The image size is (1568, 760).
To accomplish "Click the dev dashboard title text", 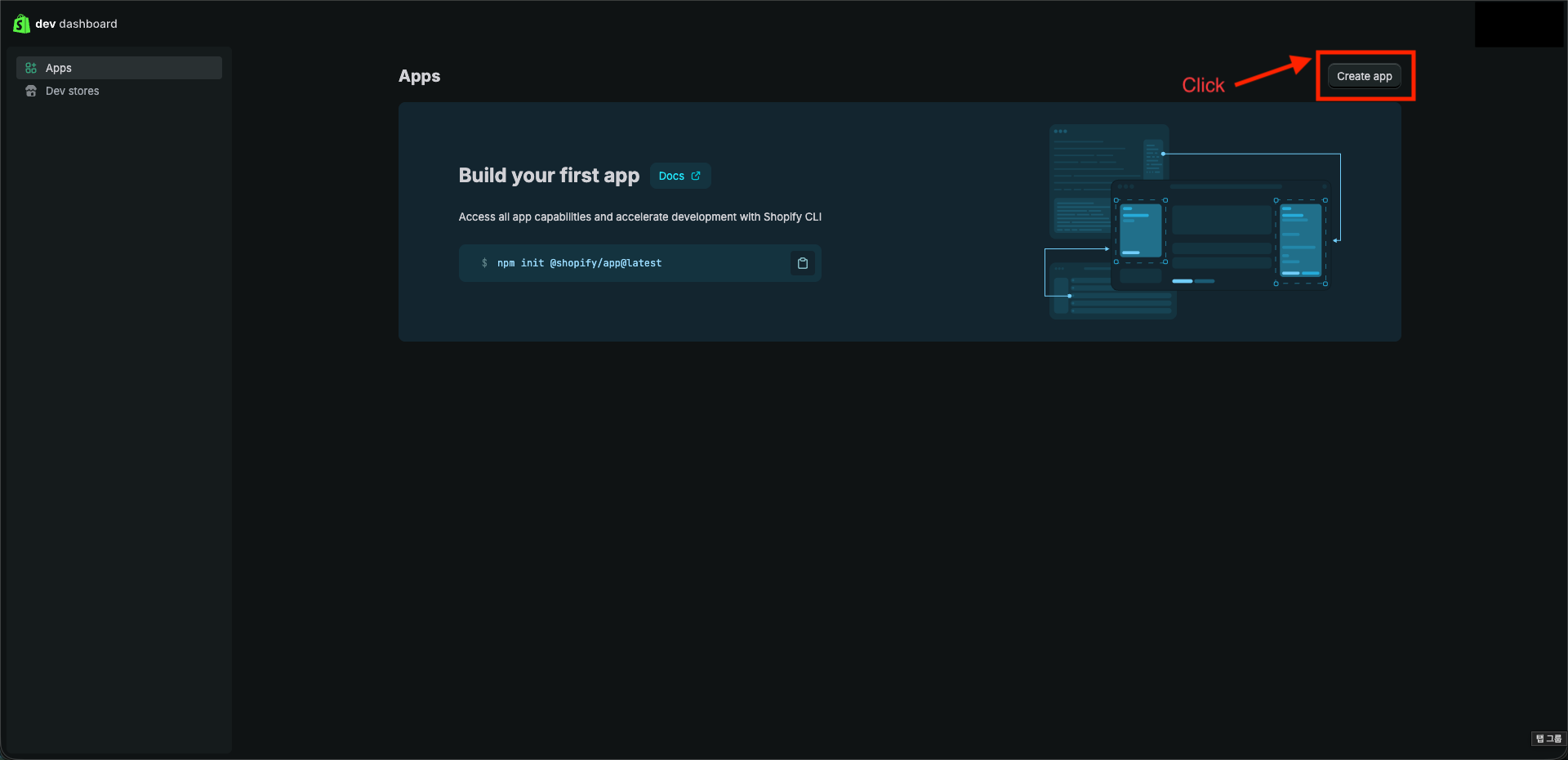I will 76,24.
